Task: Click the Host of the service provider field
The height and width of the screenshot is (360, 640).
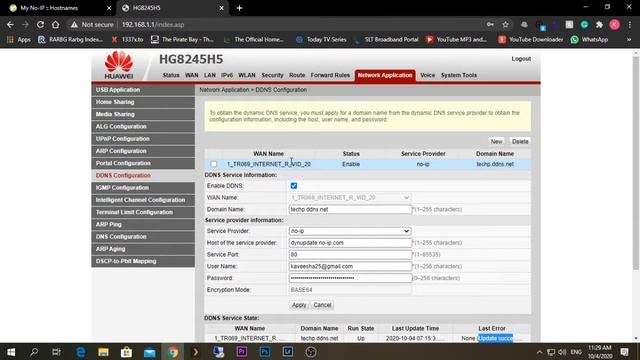Action: pos(350,243)
